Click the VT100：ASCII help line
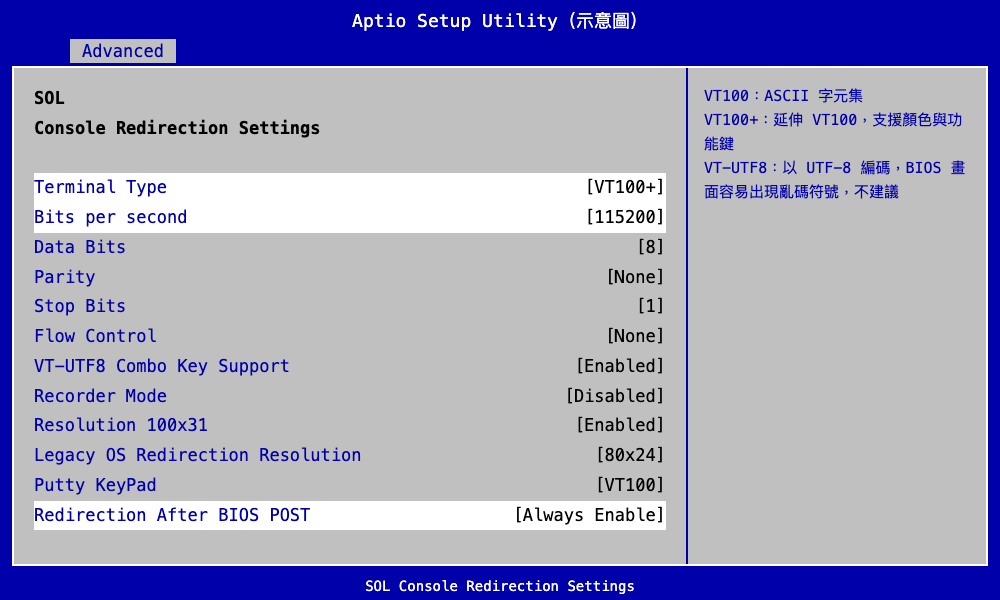Viewport: 1000px width, 600px height. click(x=783, y=96)
